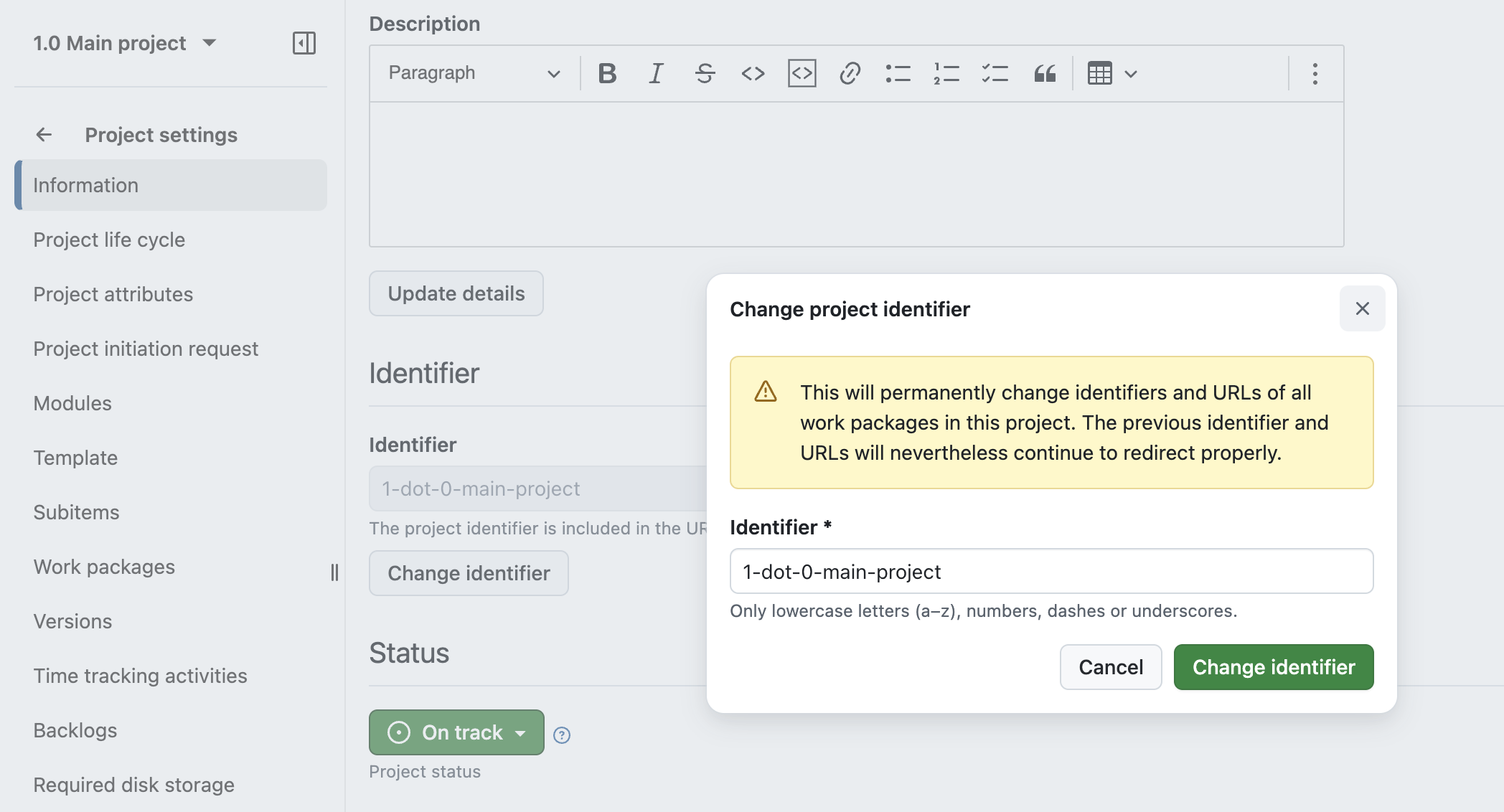This screenshot has height=812, width=1504.
Task: Create a bulleted list
Action: [x=898, y=72]
